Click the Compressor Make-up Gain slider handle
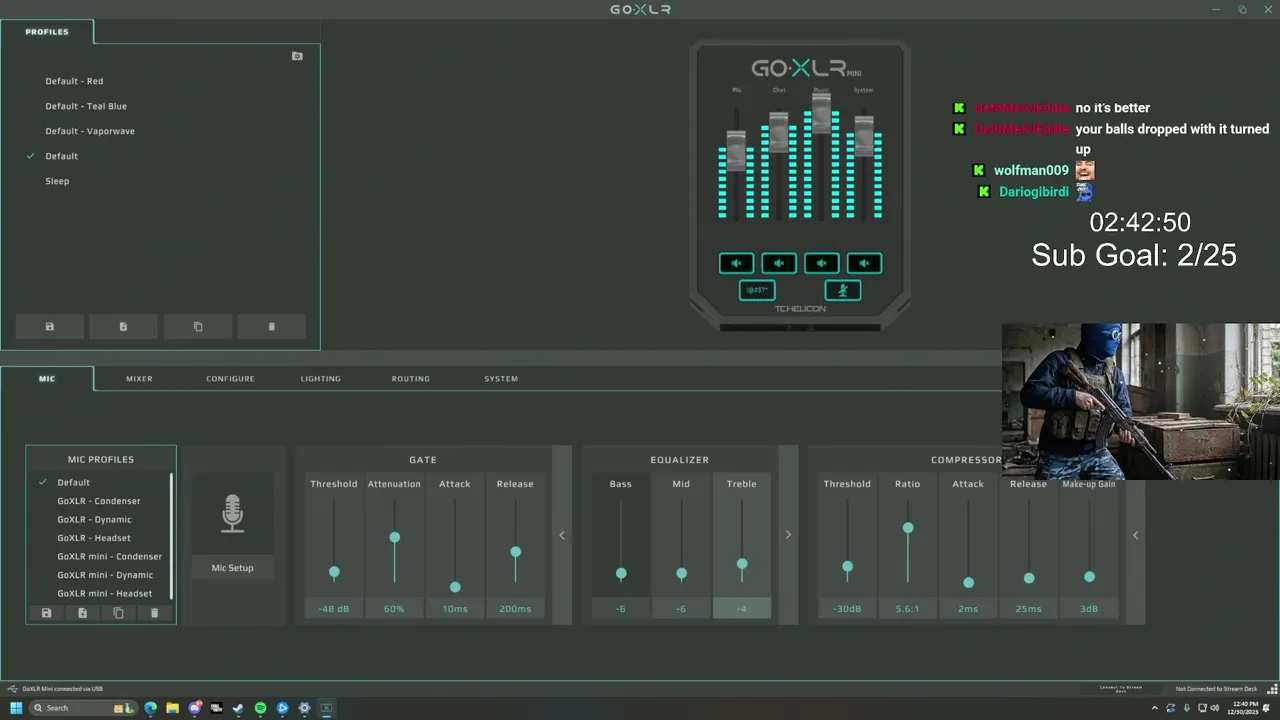The width and height of the screenshot is (1280, 720). 1089,577
